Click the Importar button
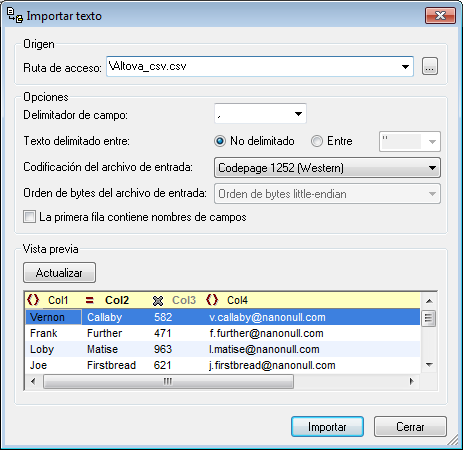 click(327, 427)
